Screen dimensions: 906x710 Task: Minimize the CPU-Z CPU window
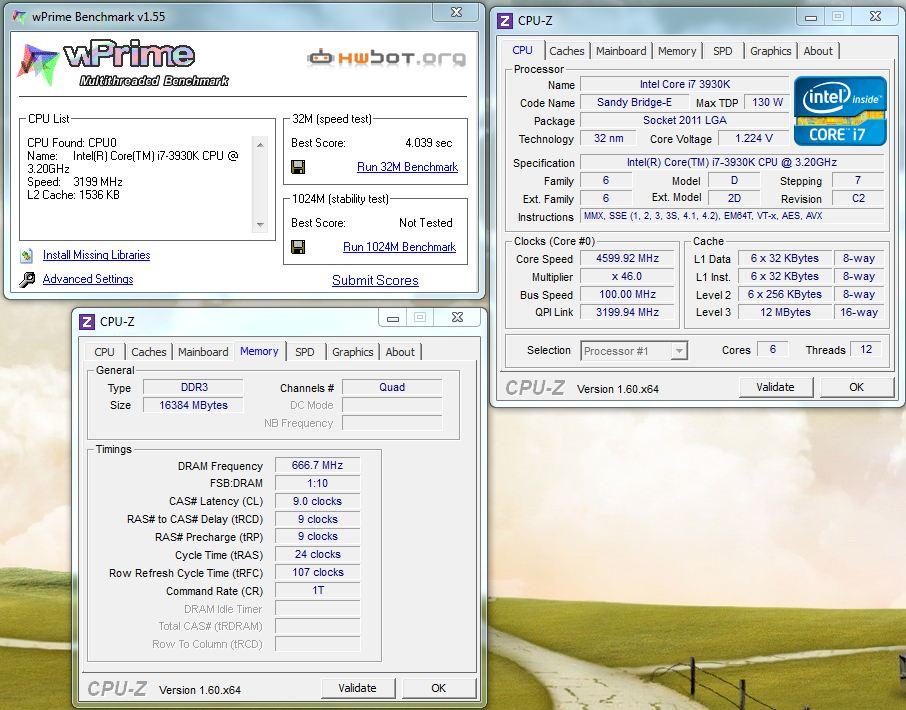tap(811, 17)
